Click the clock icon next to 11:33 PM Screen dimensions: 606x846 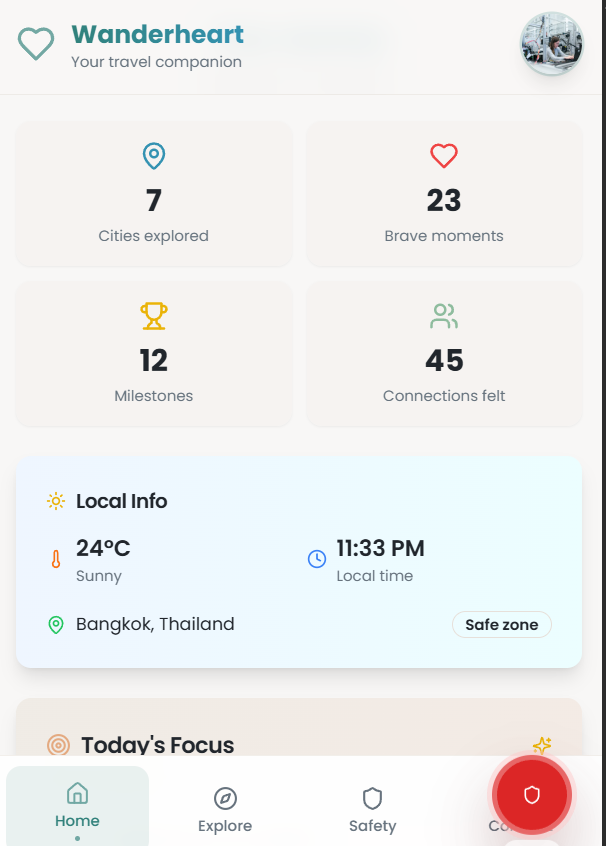click(318, 559)
